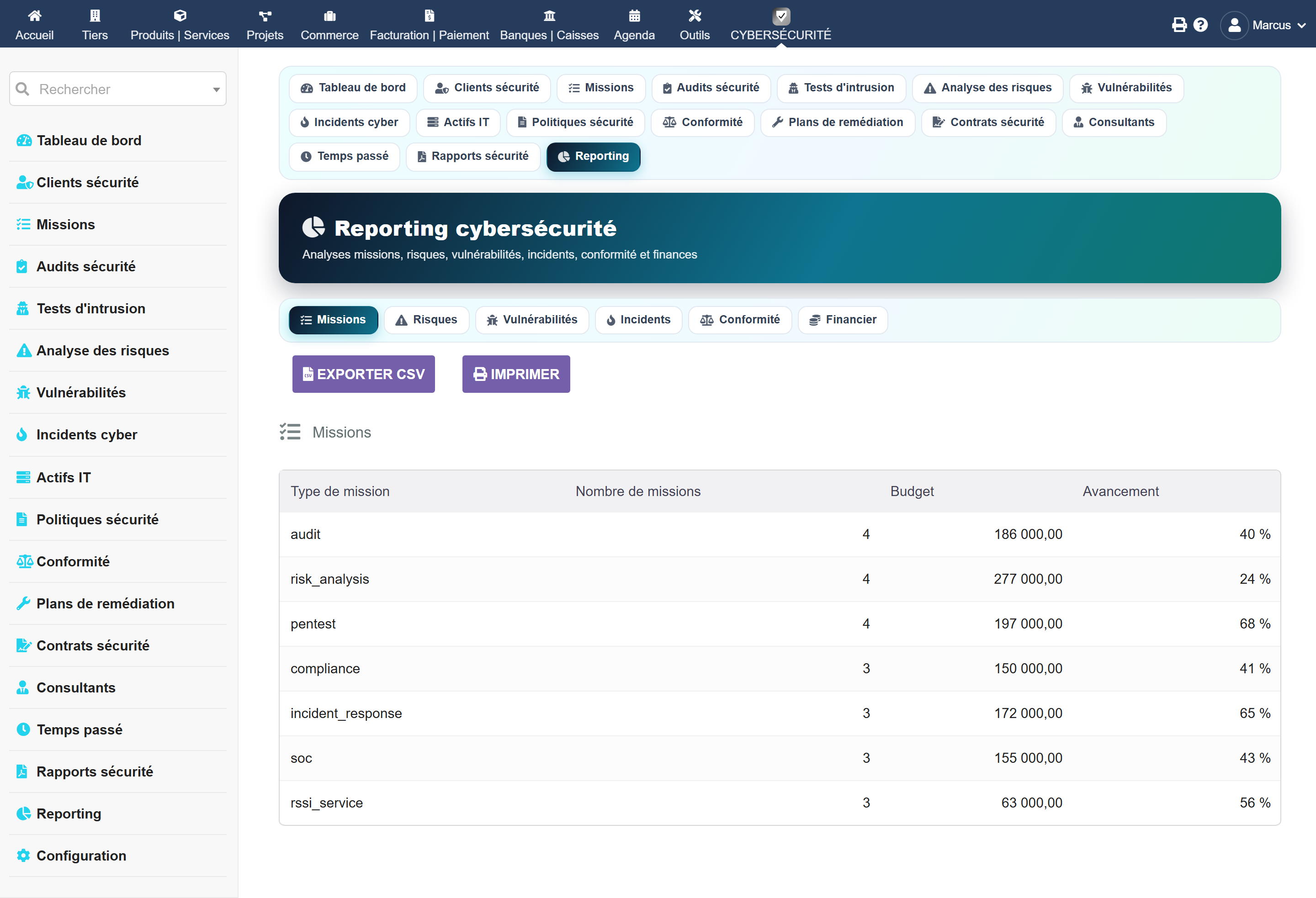Click the CYBERSÉCURITÉ shield icon
This screenshot has height=898, width=1316.
pos(781,16)
